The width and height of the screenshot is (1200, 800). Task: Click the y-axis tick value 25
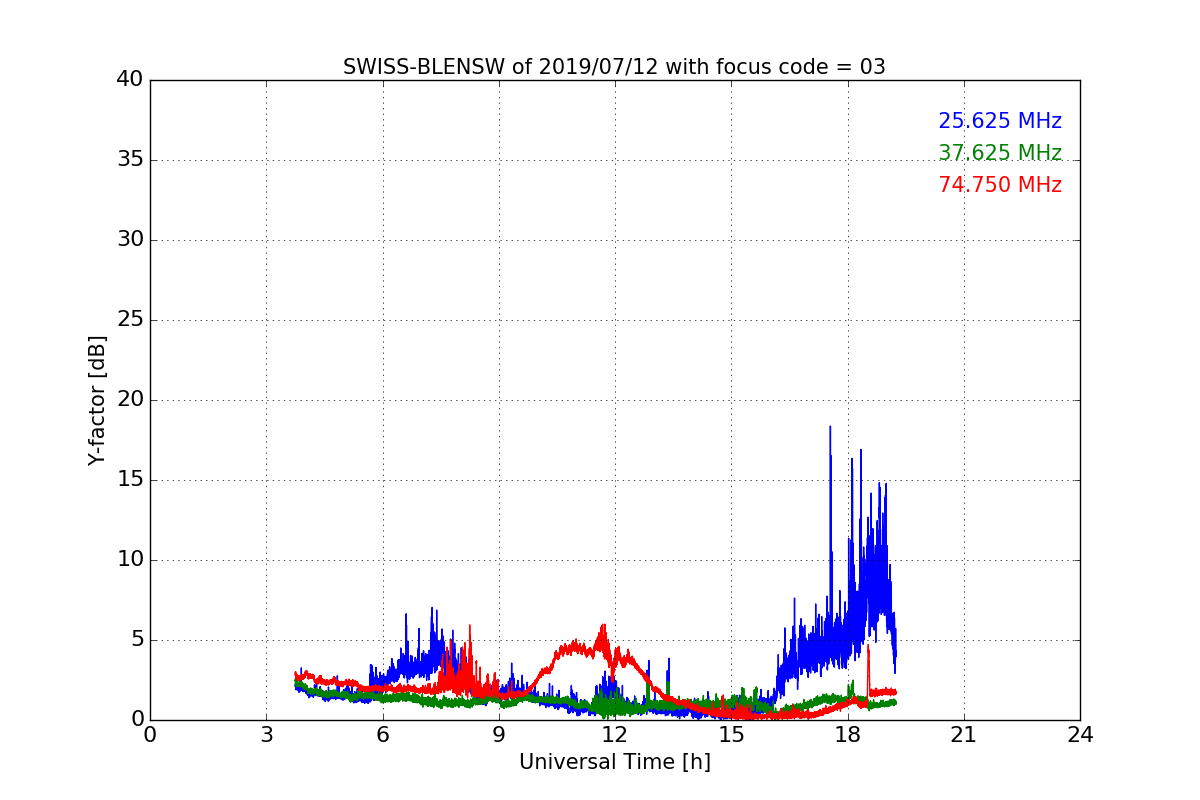coord(130,320)
